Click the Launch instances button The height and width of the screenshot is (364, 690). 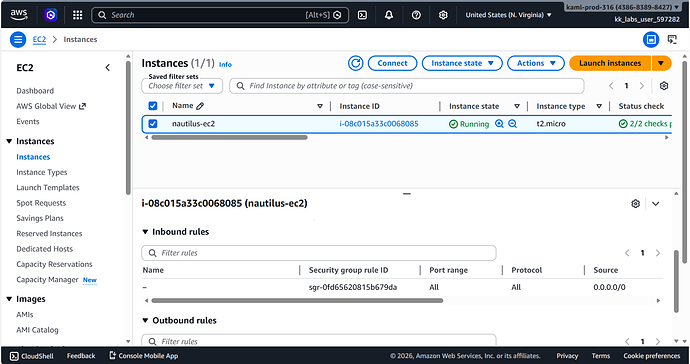(x=610, y=63)
